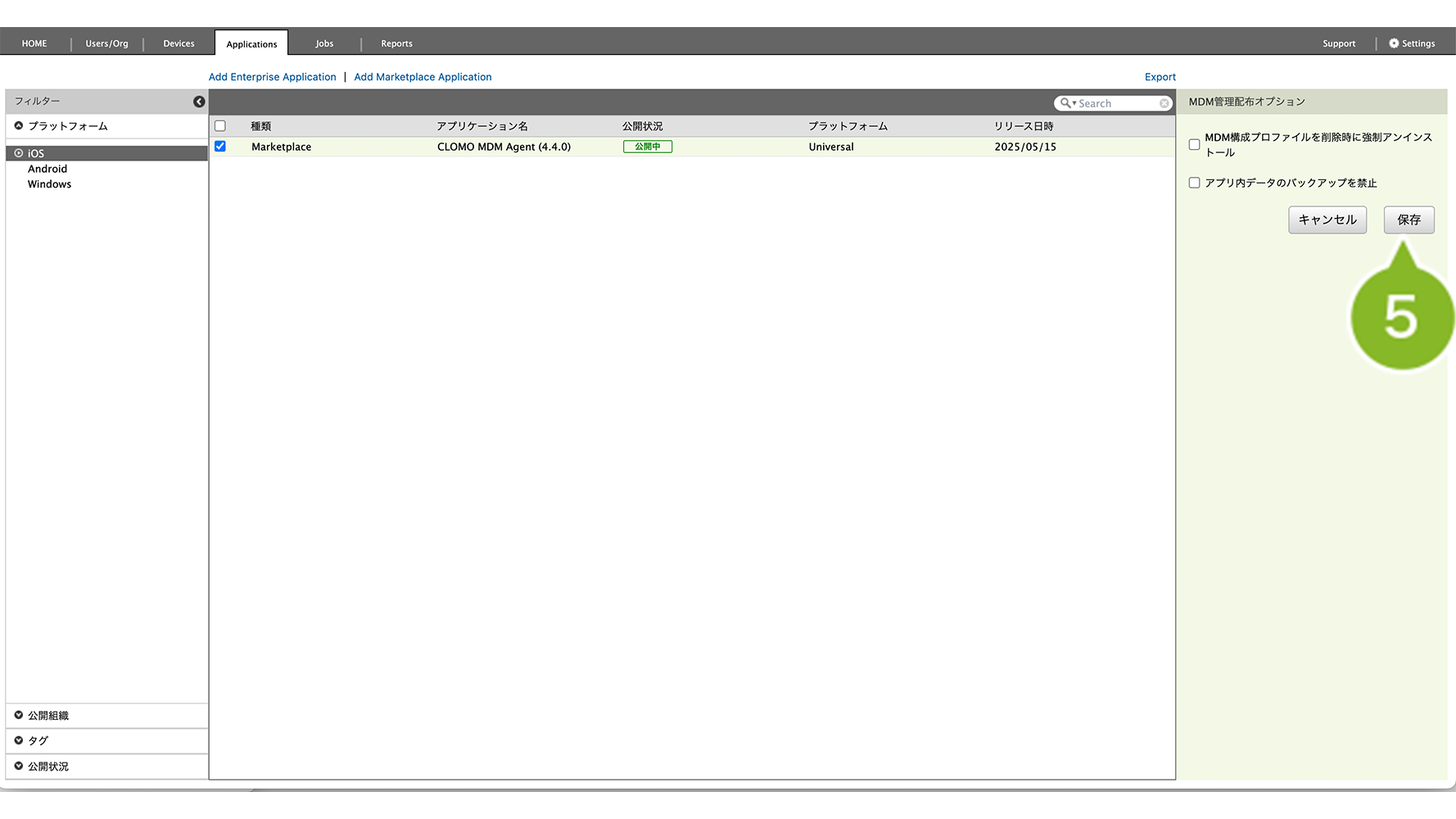Click the green number 5 marker

click(x=1401, y=318)
